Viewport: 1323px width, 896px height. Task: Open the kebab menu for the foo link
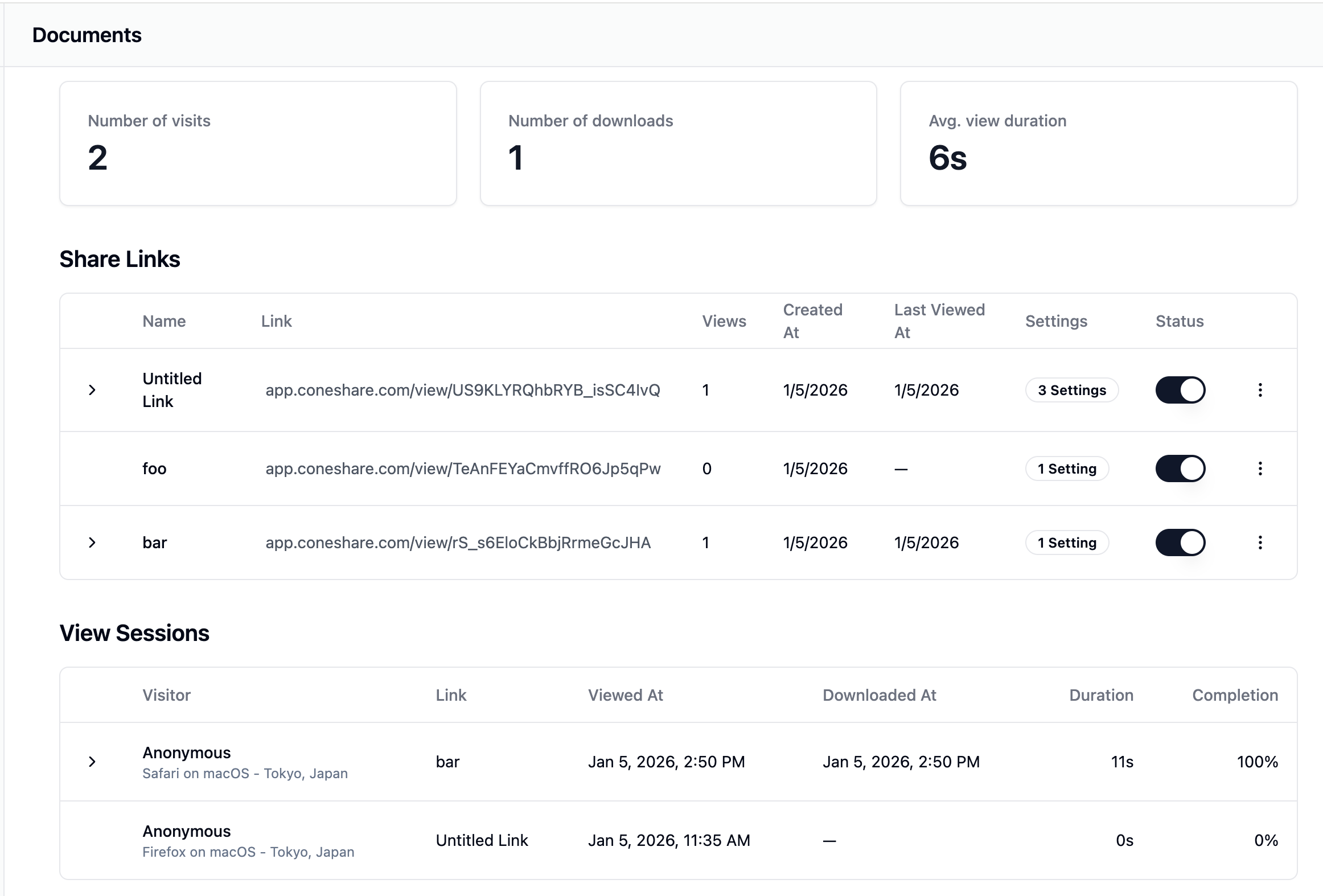point(1261,468)
